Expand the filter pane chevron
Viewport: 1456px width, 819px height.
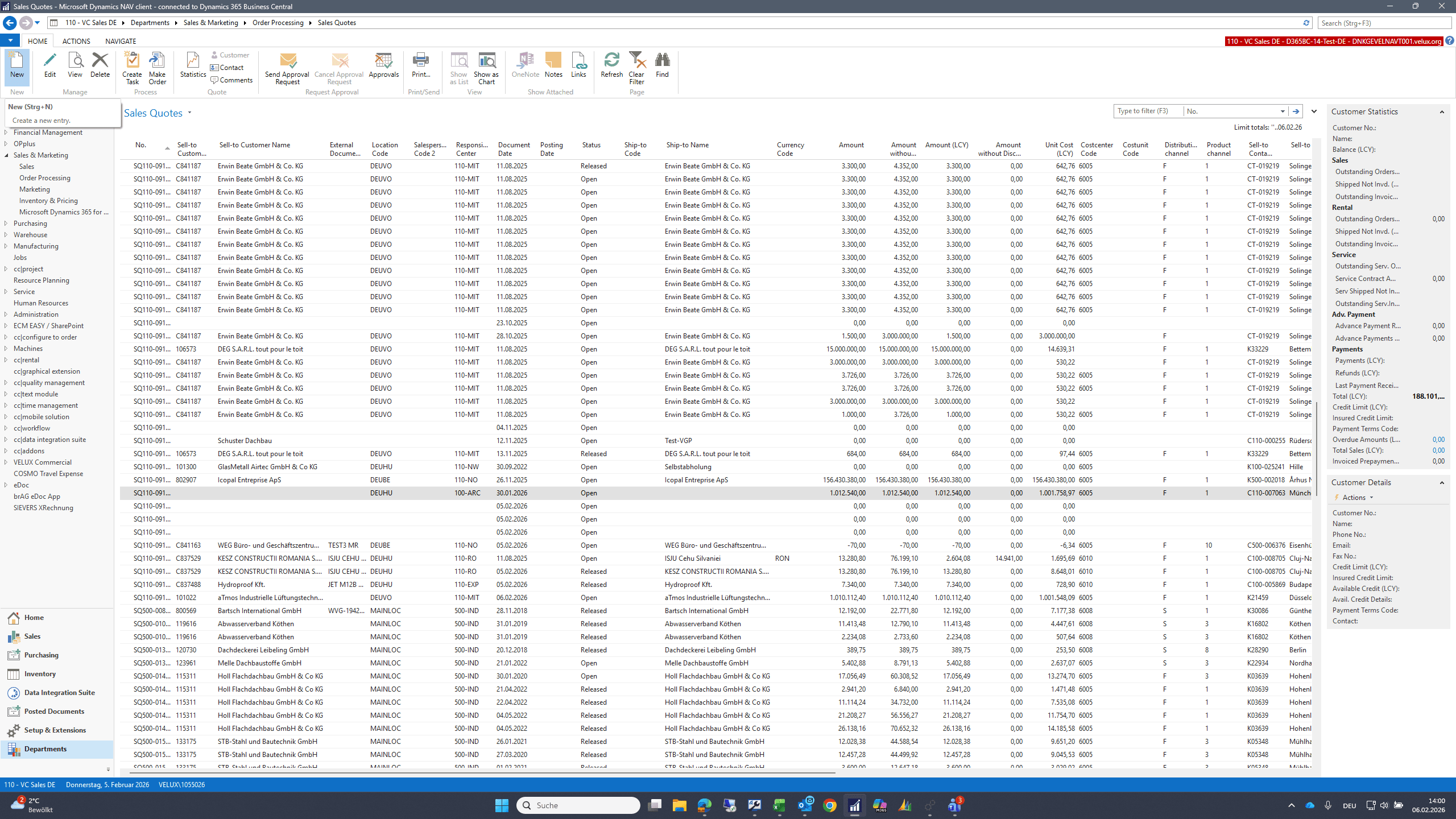tap(1314, 111)
